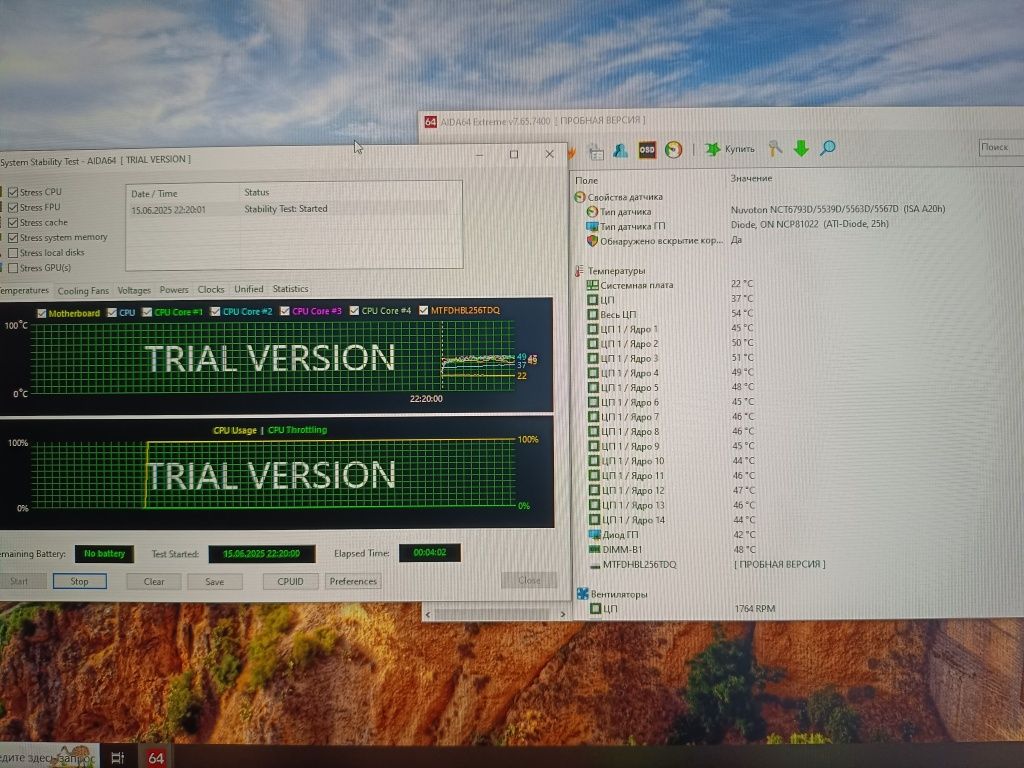The width and height of the screenshot is (1024, 768).
Task: Click the magnifier search icon in AIDA64 toolbar
Action: tap(827, 148)
